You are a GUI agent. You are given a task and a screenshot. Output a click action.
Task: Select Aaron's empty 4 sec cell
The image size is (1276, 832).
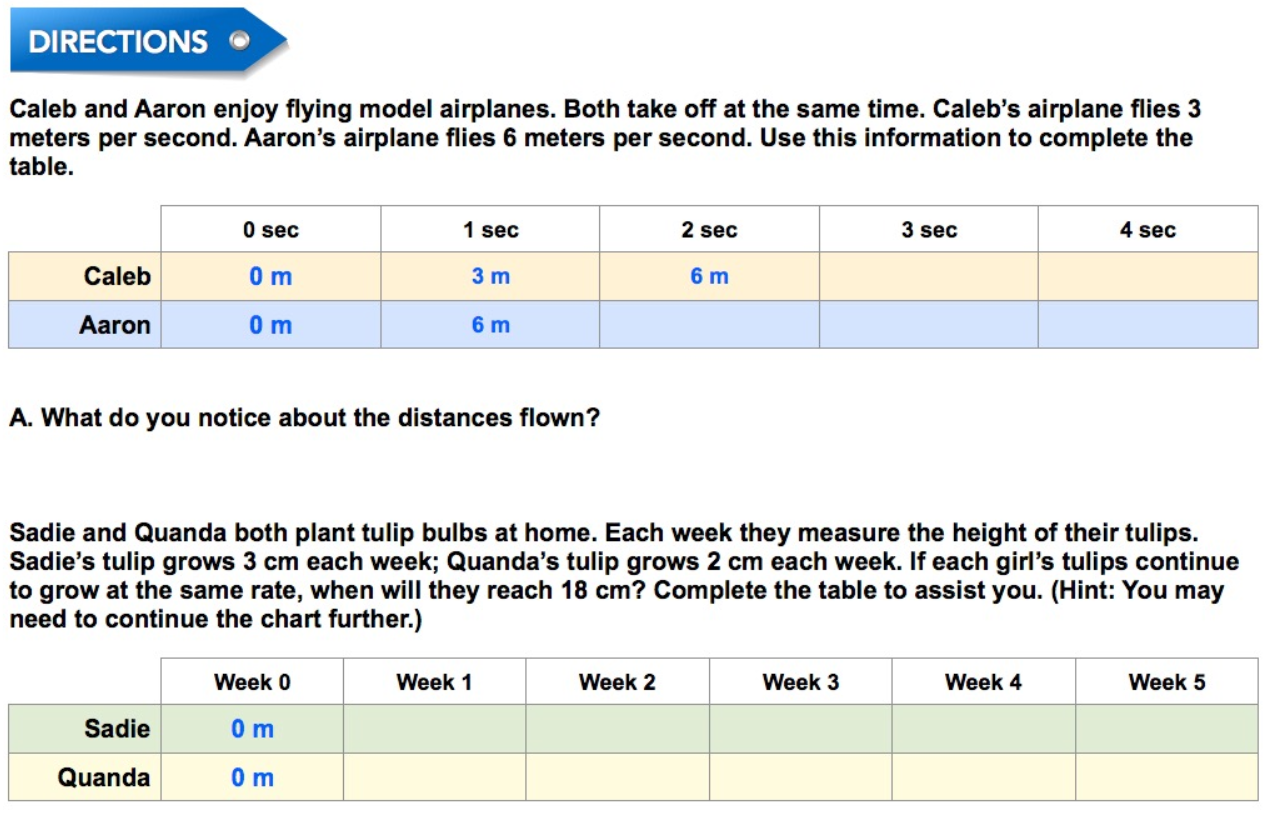(x=1147, y=325)
